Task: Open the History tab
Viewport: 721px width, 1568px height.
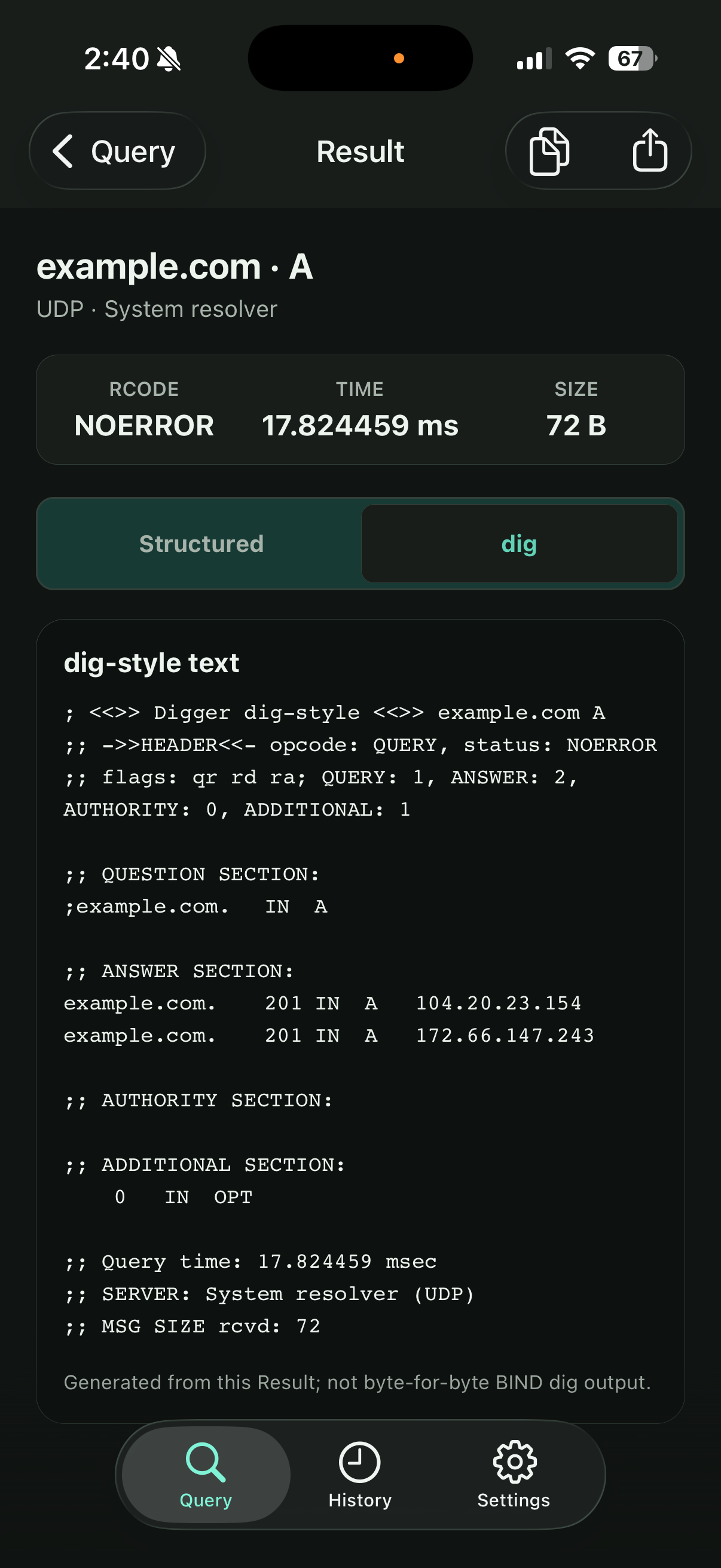Action: (359, 1475)
